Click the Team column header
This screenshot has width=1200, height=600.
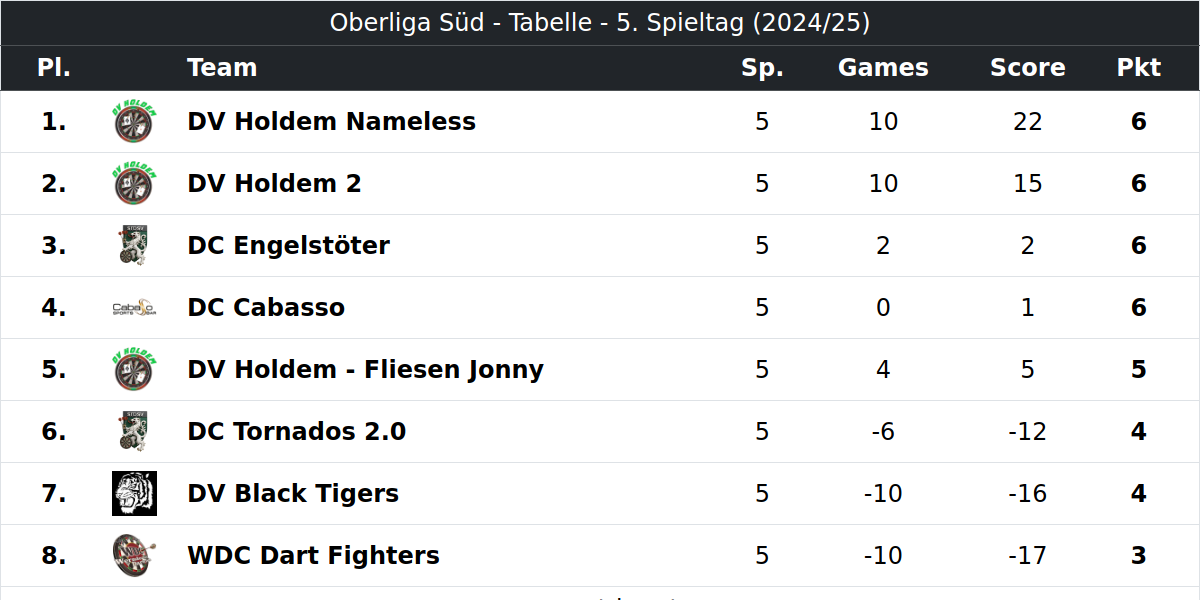(222, 68)
